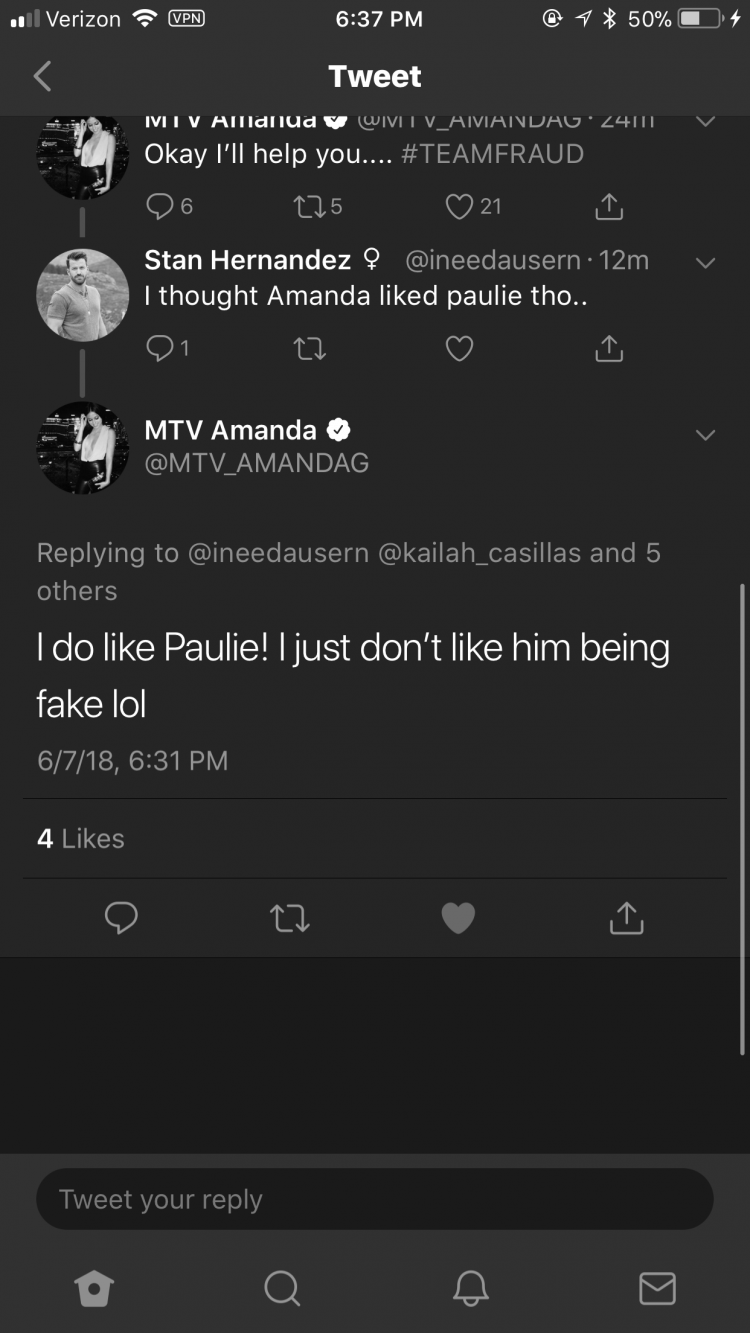View the 4 Likes list
This screenshot has width=750, height=1333.
(81, 838)
